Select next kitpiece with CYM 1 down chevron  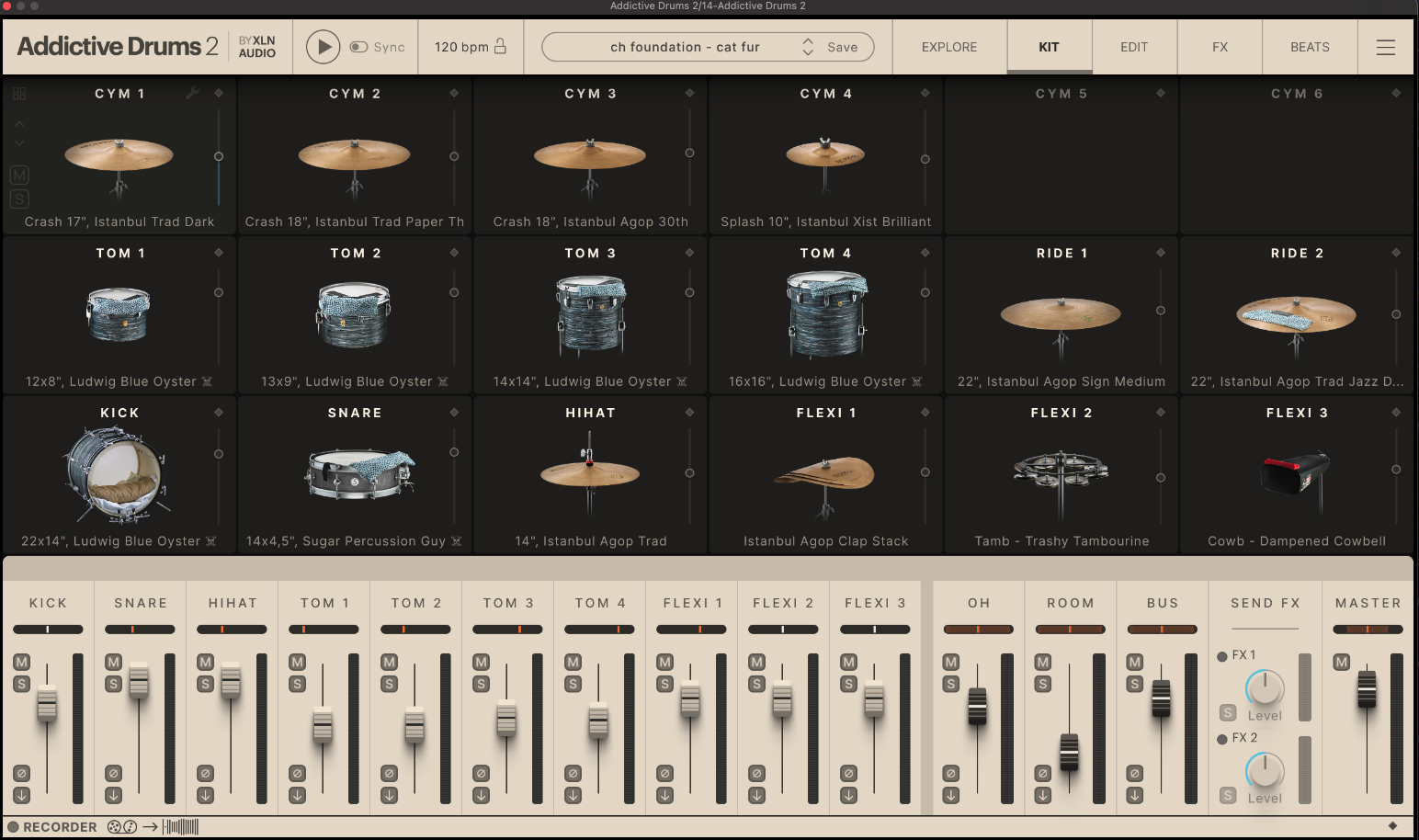19,143
